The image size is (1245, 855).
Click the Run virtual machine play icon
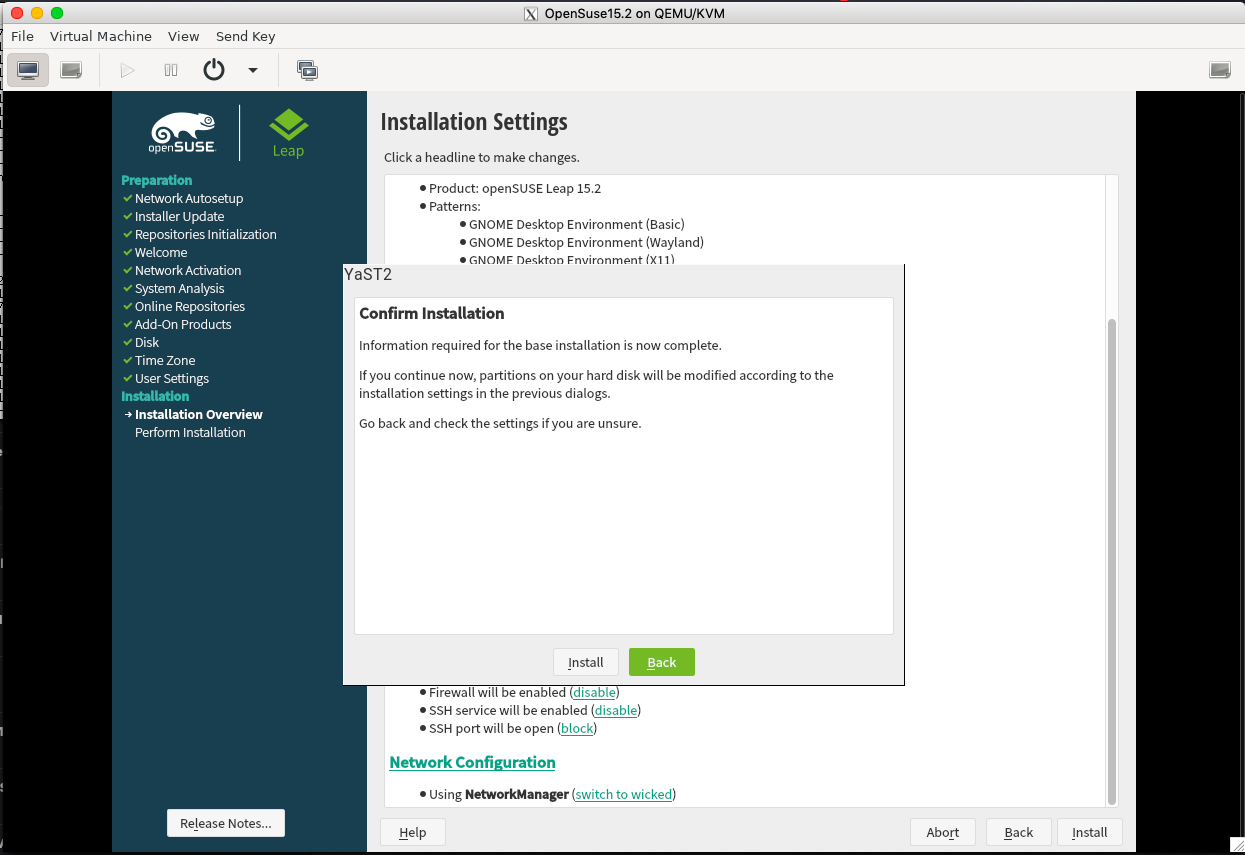(127, 70)
